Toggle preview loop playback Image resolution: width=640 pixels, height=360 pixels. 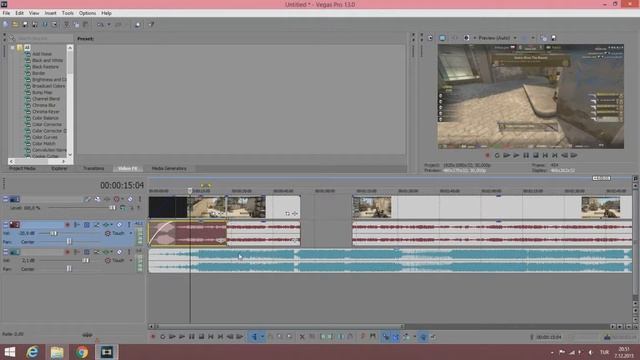[497, 155]
